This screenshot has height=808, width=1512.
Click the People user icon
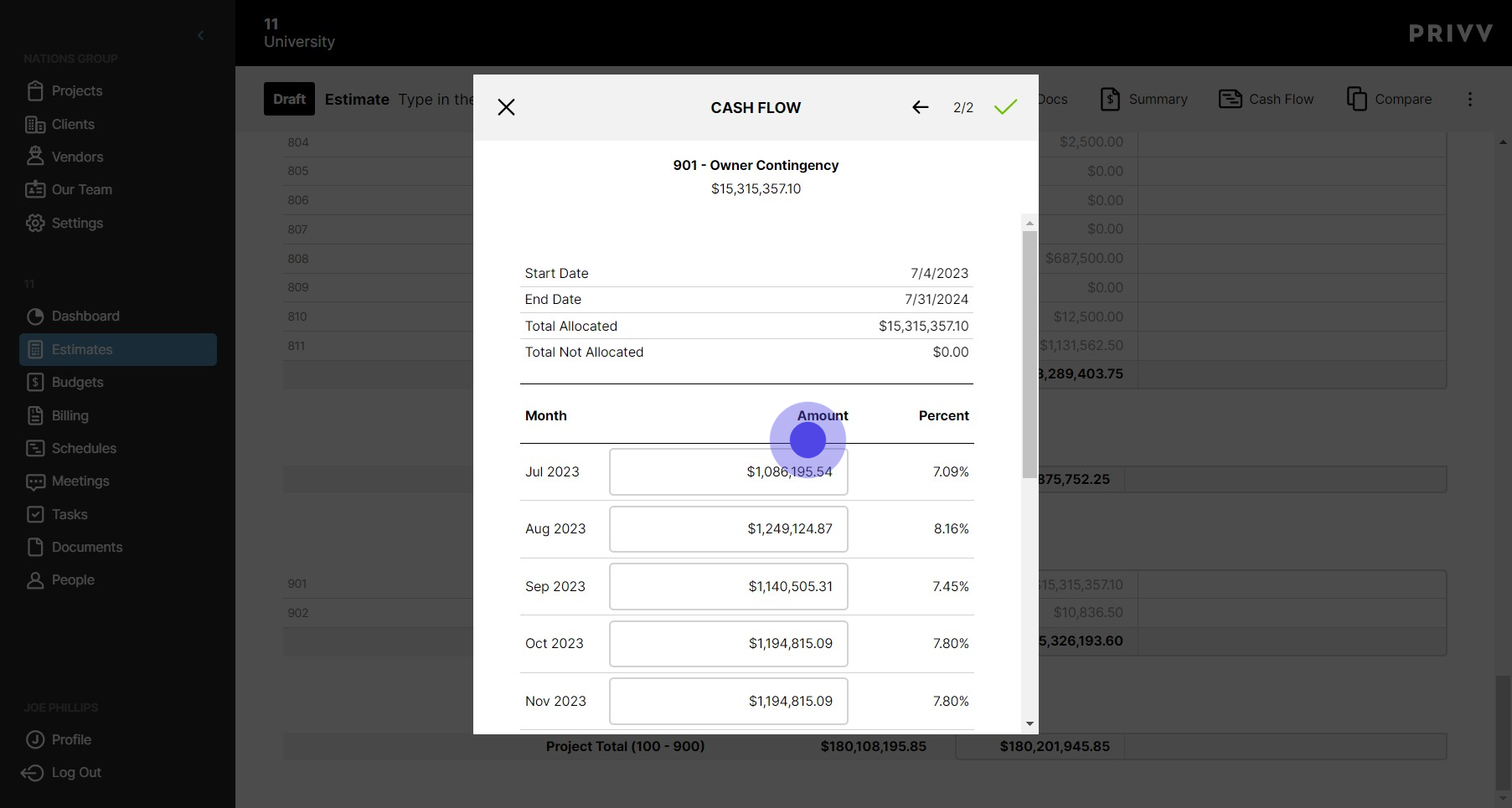[35, 579]
